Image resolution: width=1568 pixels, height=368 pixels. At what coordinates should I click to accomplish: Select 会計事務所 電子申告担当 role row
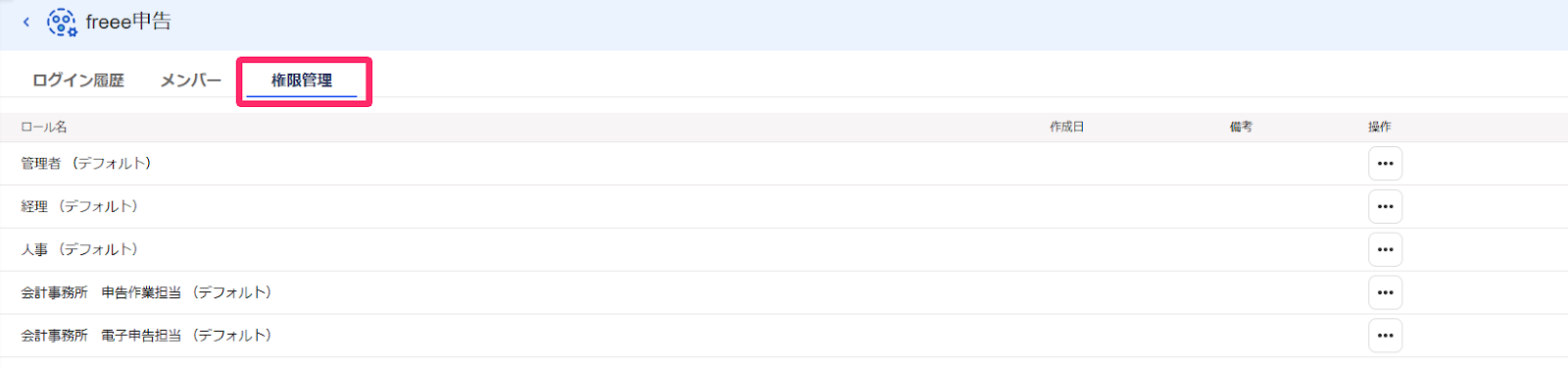click(784, 336)
